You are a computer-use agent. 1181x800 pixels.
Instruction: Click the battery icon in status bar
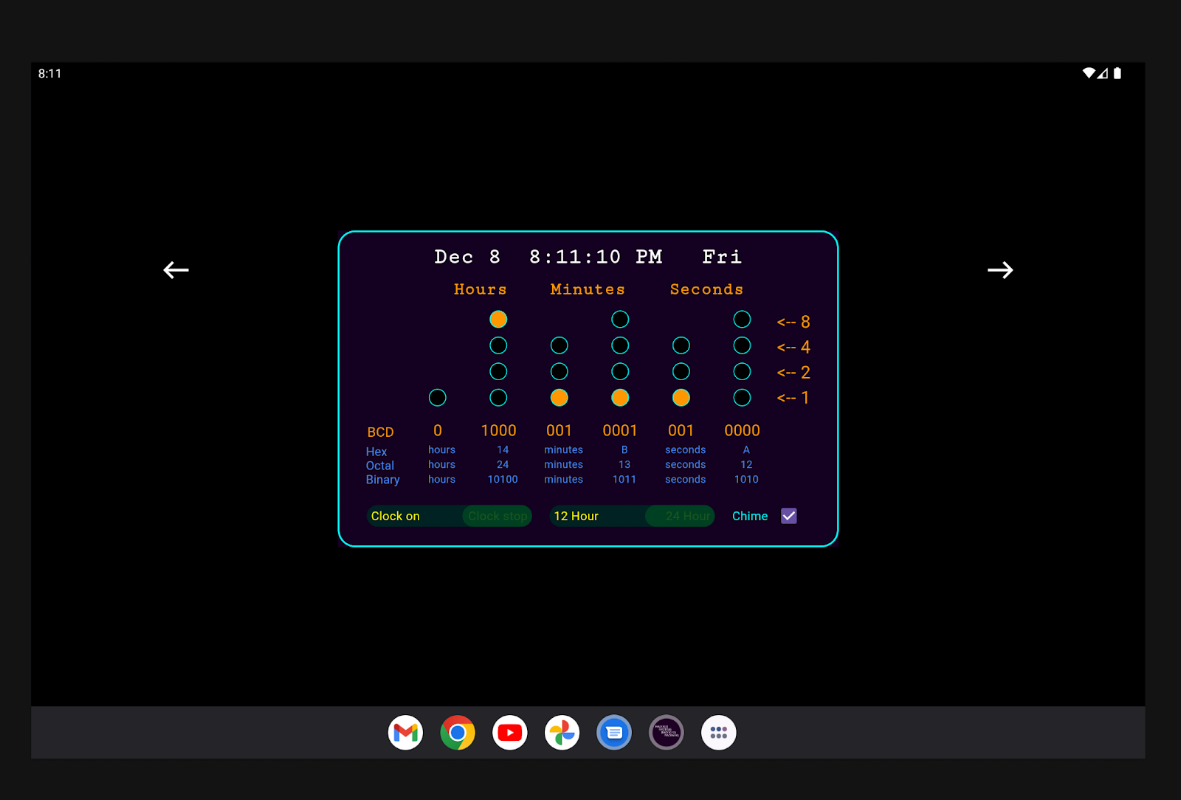click(1118, 73)
